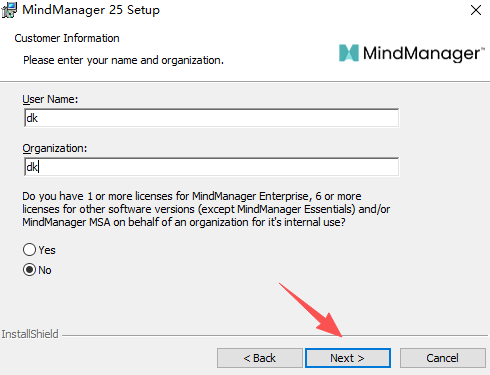Click the InstallShield label
490x375 pixels.
(30, 334)
